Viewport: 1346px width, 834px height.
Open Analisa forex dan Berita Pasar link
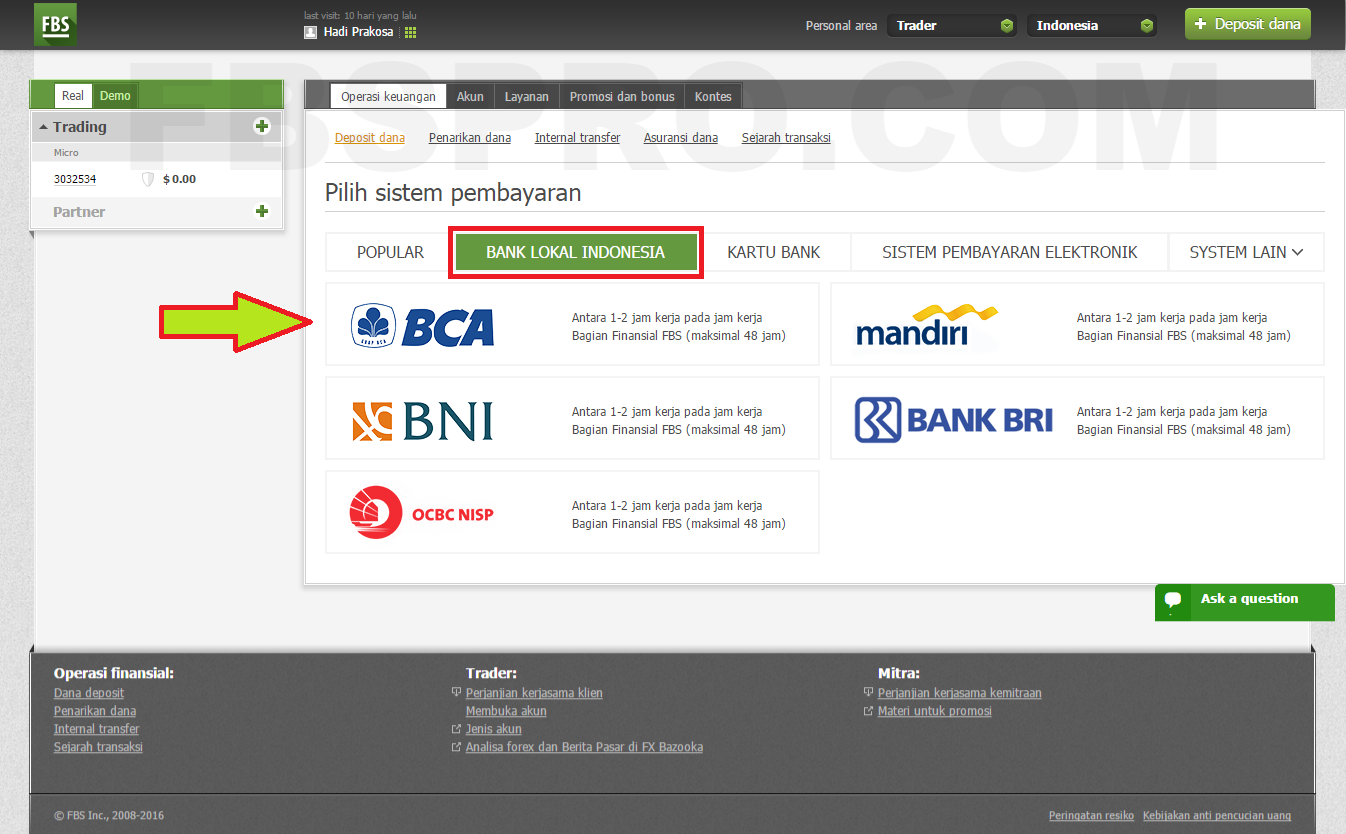(584, 747)
